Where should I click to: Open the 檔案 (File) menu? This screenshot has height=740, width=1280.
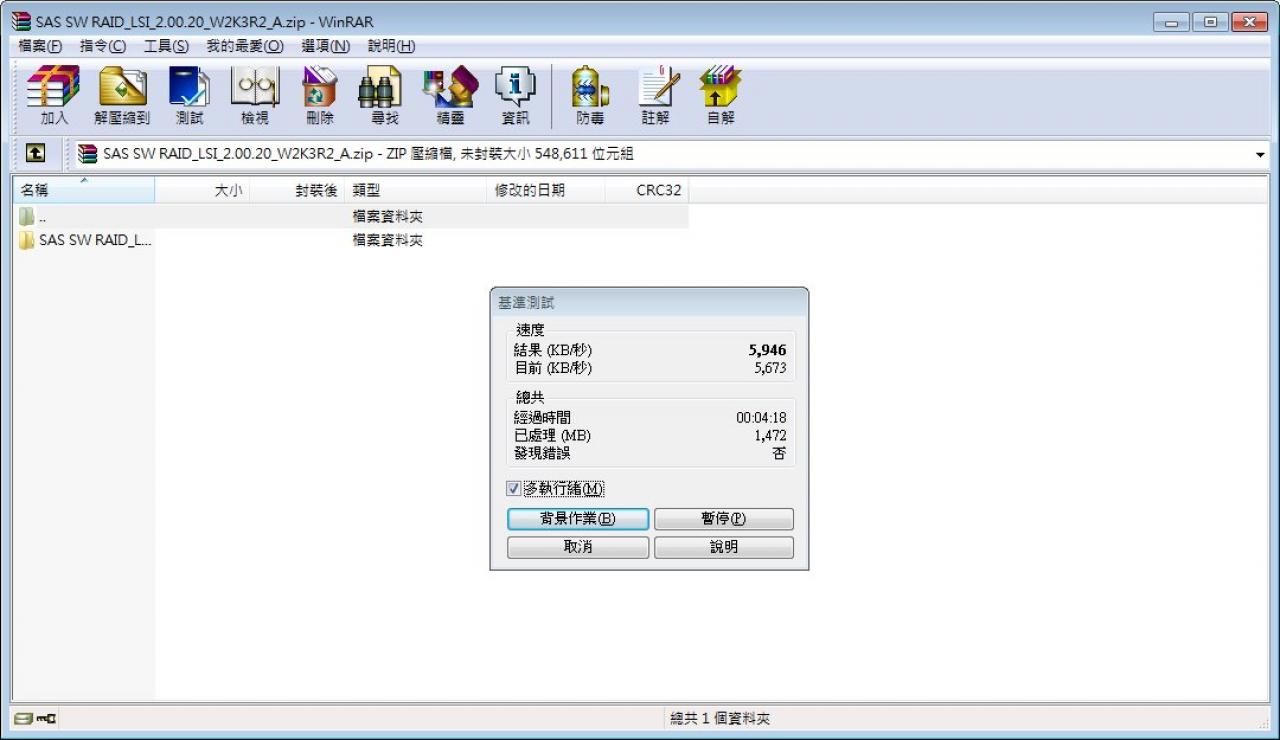click(x=40, y=46)
